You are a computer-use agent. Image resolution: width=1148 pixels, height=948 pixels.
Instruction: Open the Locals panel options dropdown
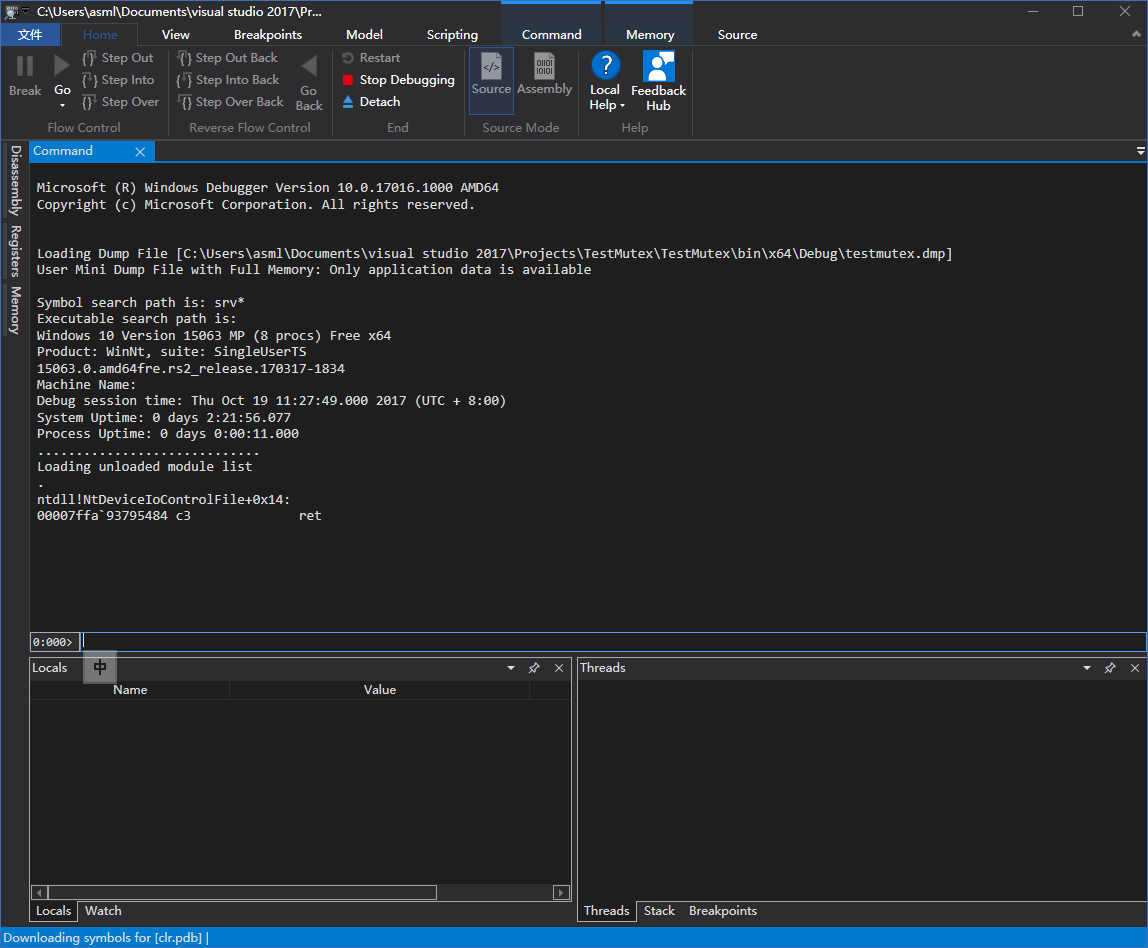coord(511,668)
